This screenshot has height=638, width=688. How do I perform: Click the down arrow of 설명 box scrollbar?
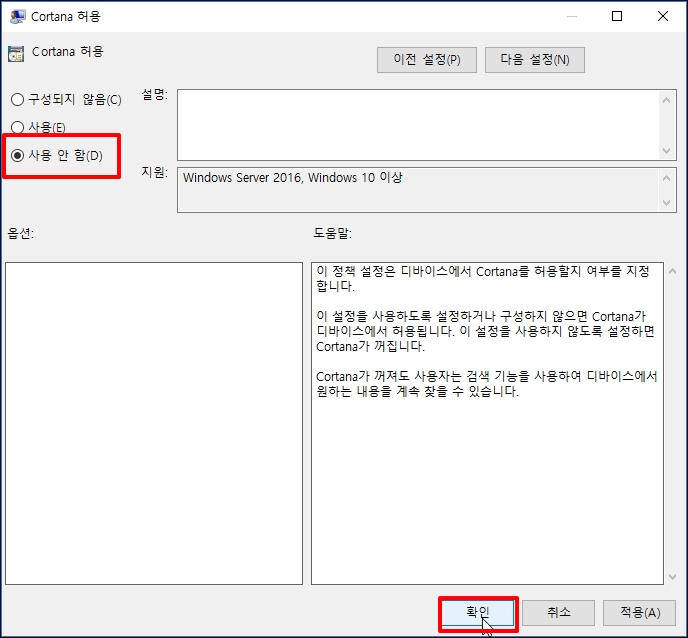pos(666,151)
